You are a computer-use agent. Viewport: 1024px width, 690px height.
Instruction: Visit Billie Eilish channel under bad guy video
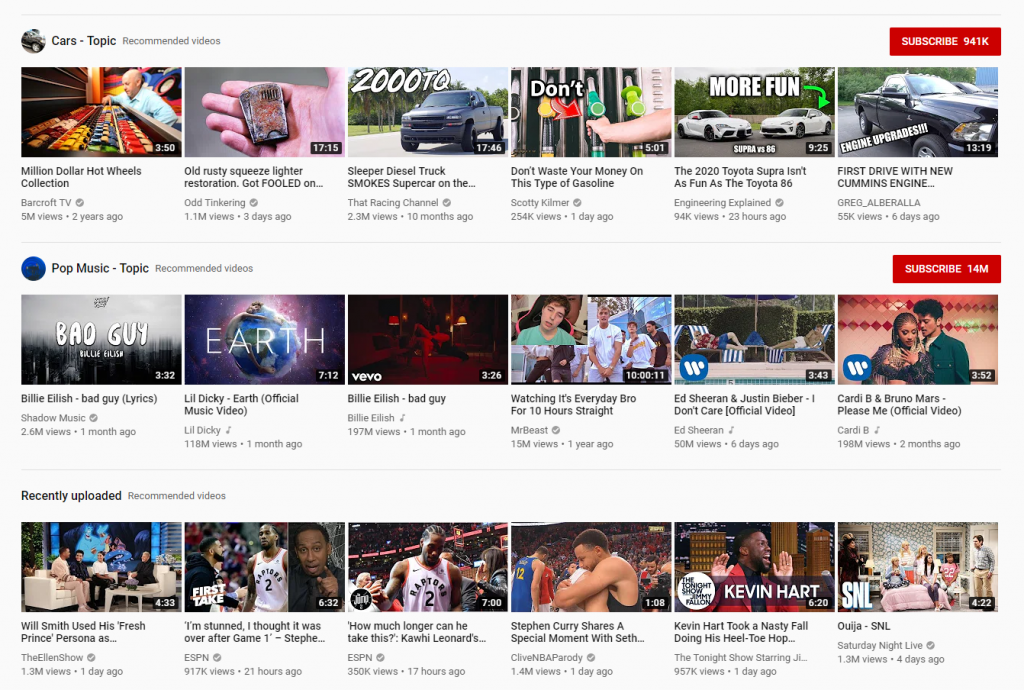(x=370, y=418)
